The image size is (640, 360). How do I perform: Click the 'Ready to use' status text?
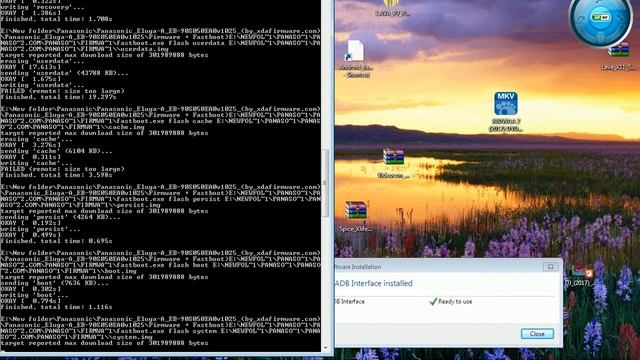click(x=455, y=302)
